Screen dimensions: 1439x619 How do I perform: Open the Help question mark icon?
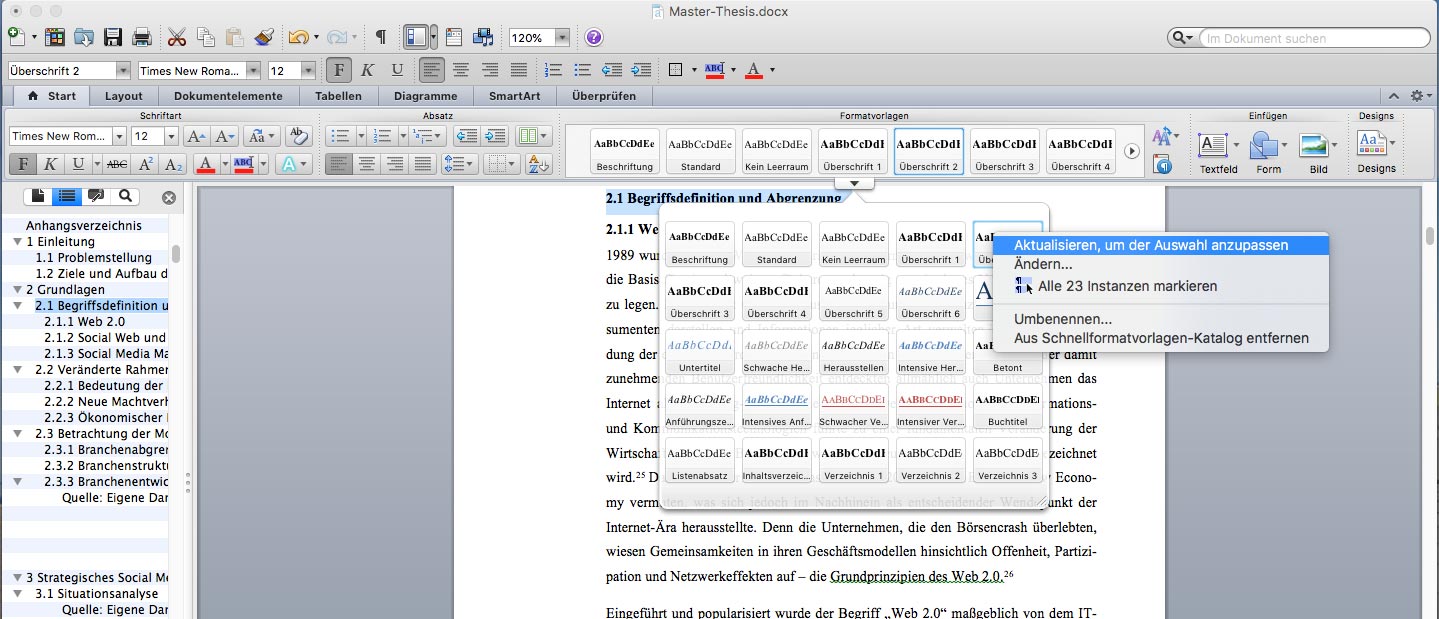click(594, 38)
